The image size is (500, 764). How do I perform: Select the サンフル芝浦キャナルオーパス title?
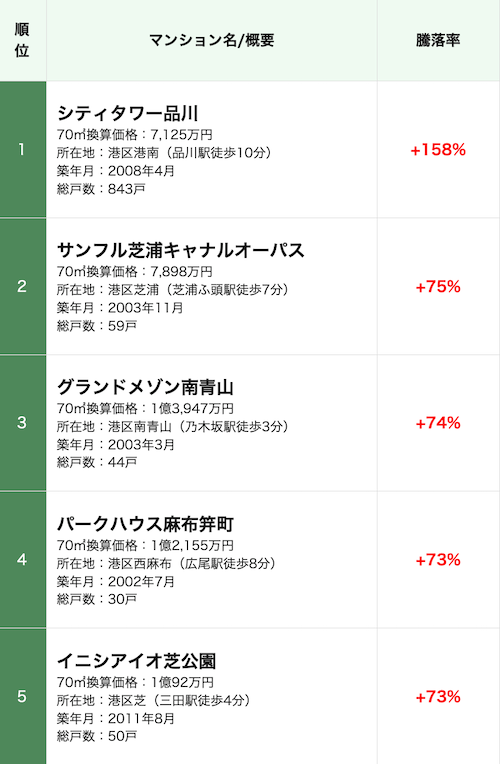[x=181, y=250]
